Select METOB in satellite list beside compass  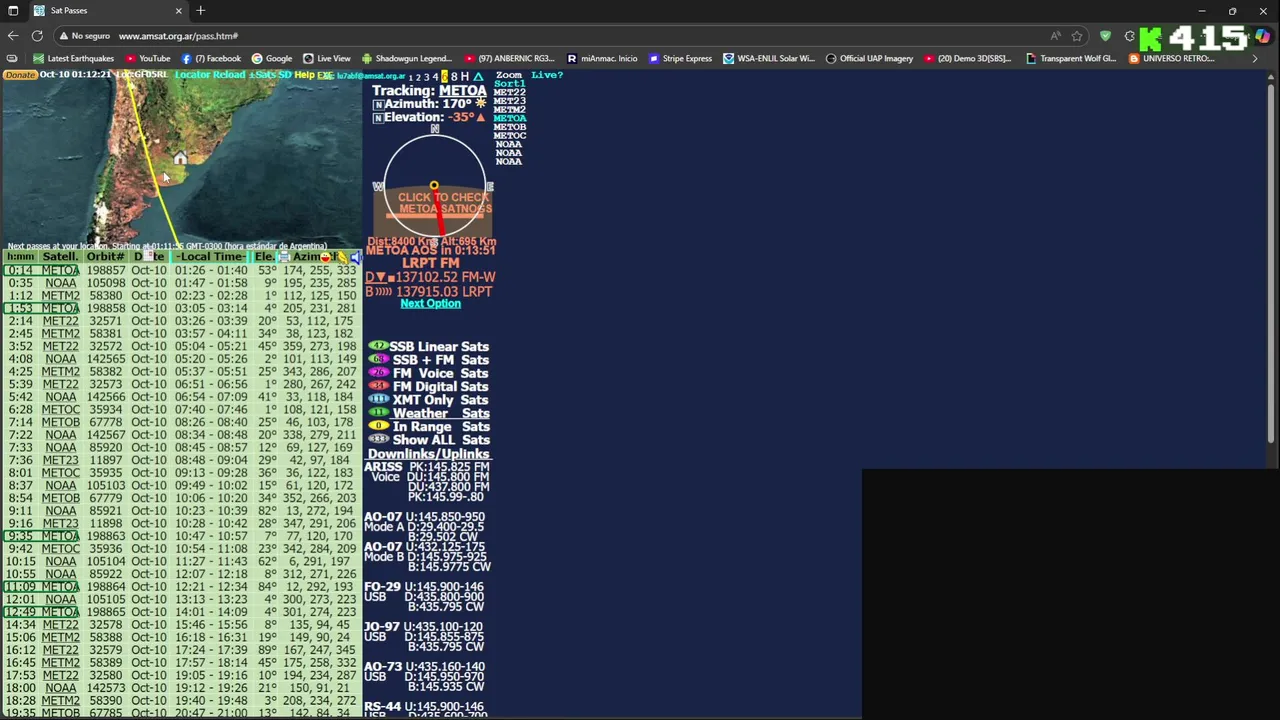509,127
